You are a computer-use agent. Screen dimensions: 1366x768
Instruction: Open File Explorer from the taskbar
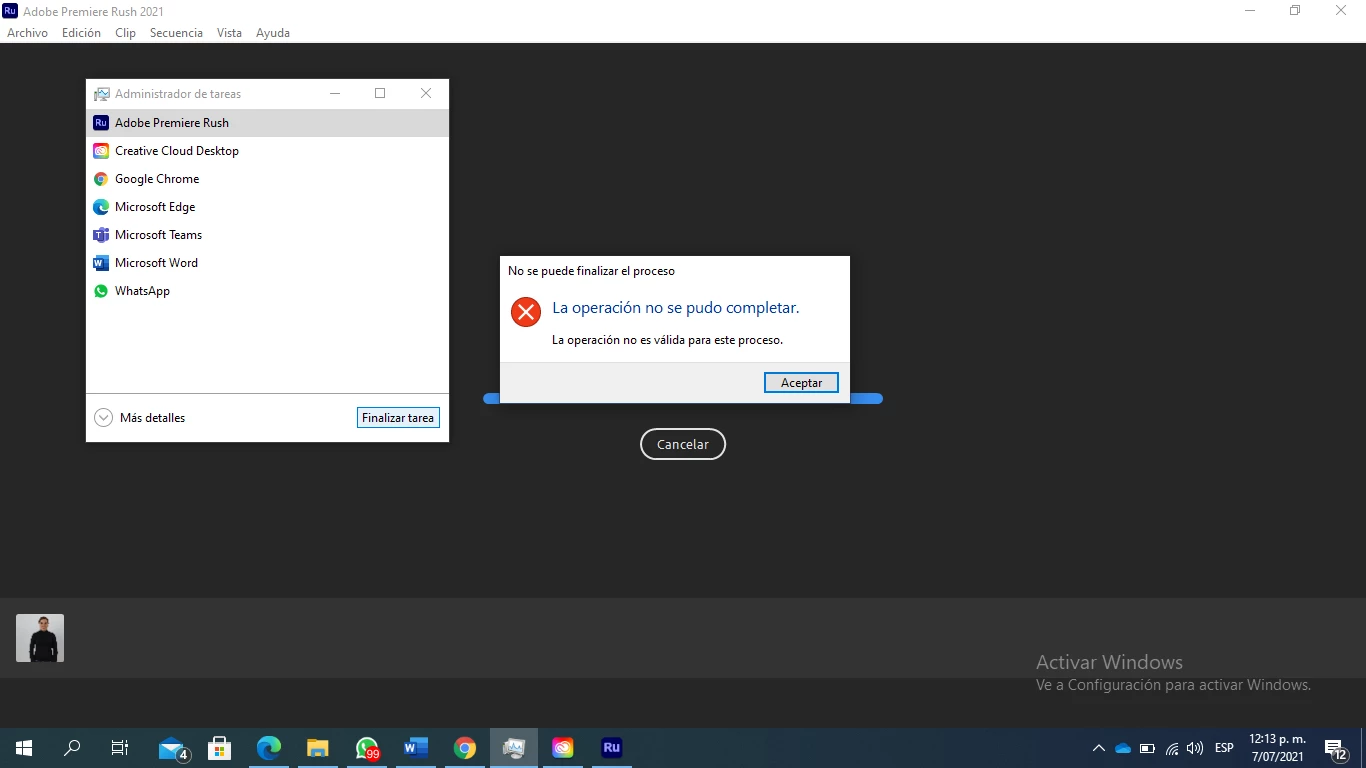tap(318, 748)
